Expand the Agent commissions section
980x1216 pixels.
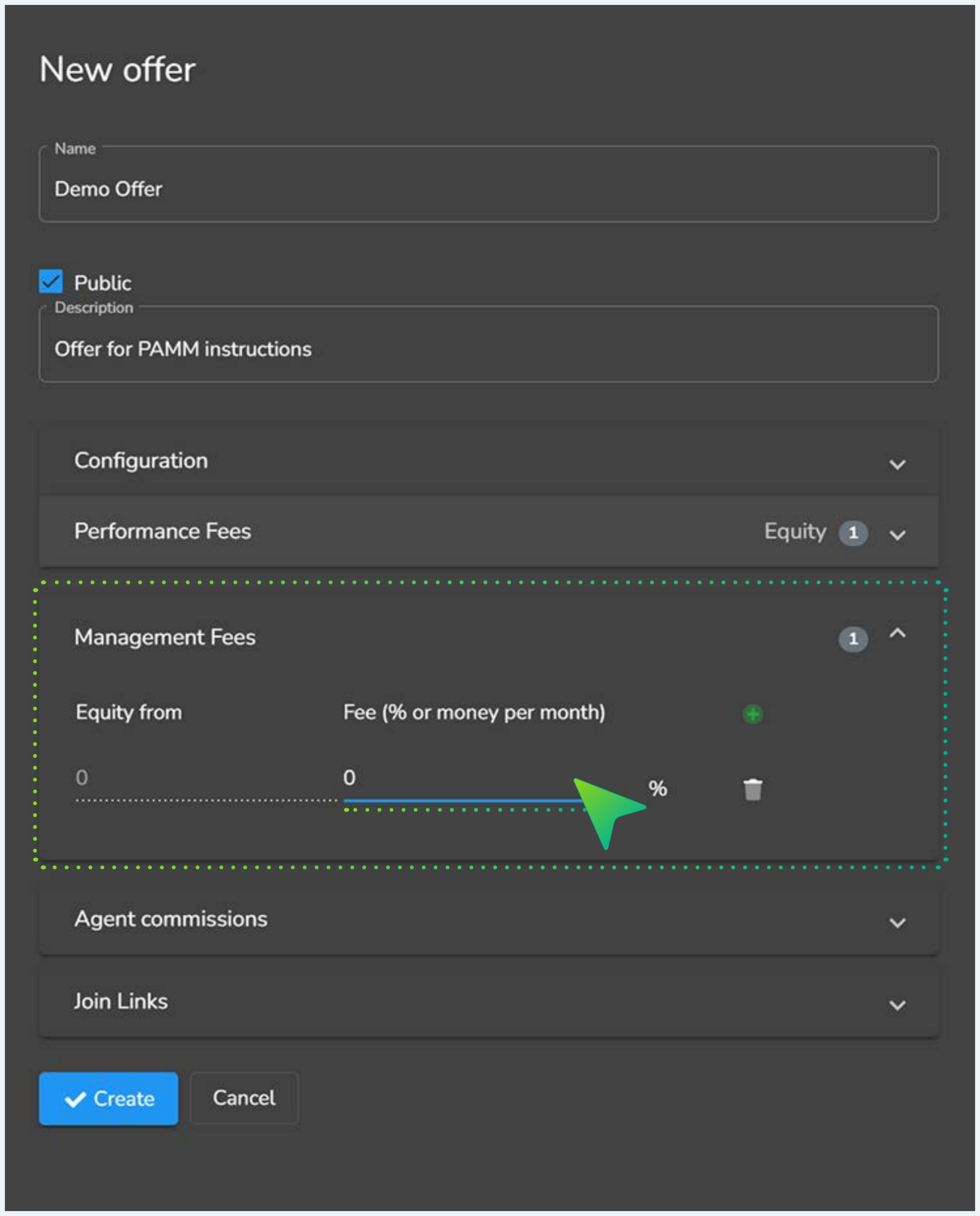(x=489, y=920)
